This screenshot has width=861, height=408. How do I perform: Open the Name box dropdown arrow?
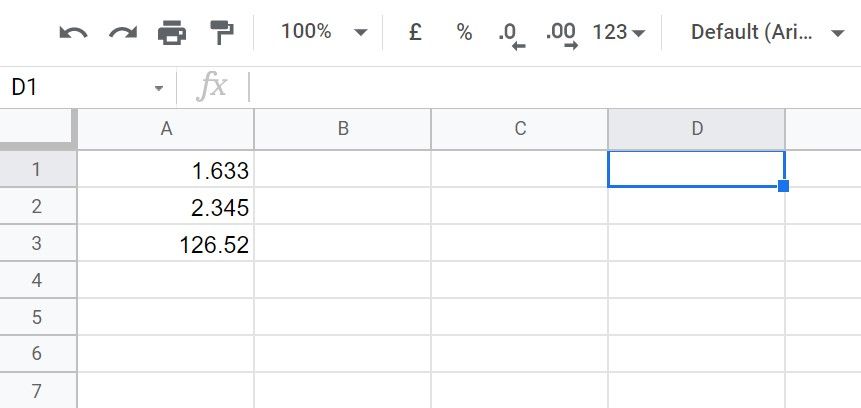pyautogui.click(x=158, y=88)
